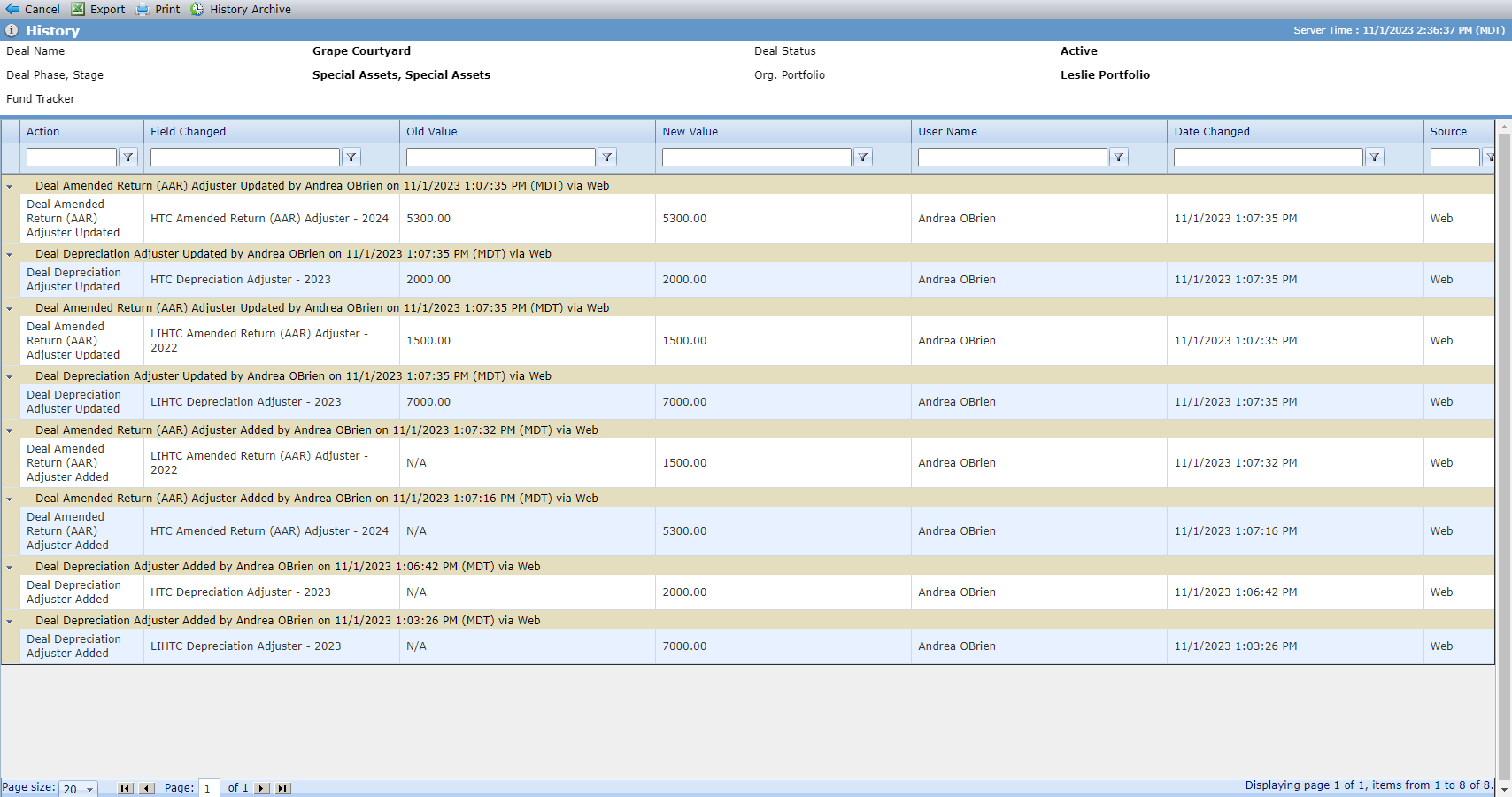Click the 'Special Assets, Special Assets' value

401,75
